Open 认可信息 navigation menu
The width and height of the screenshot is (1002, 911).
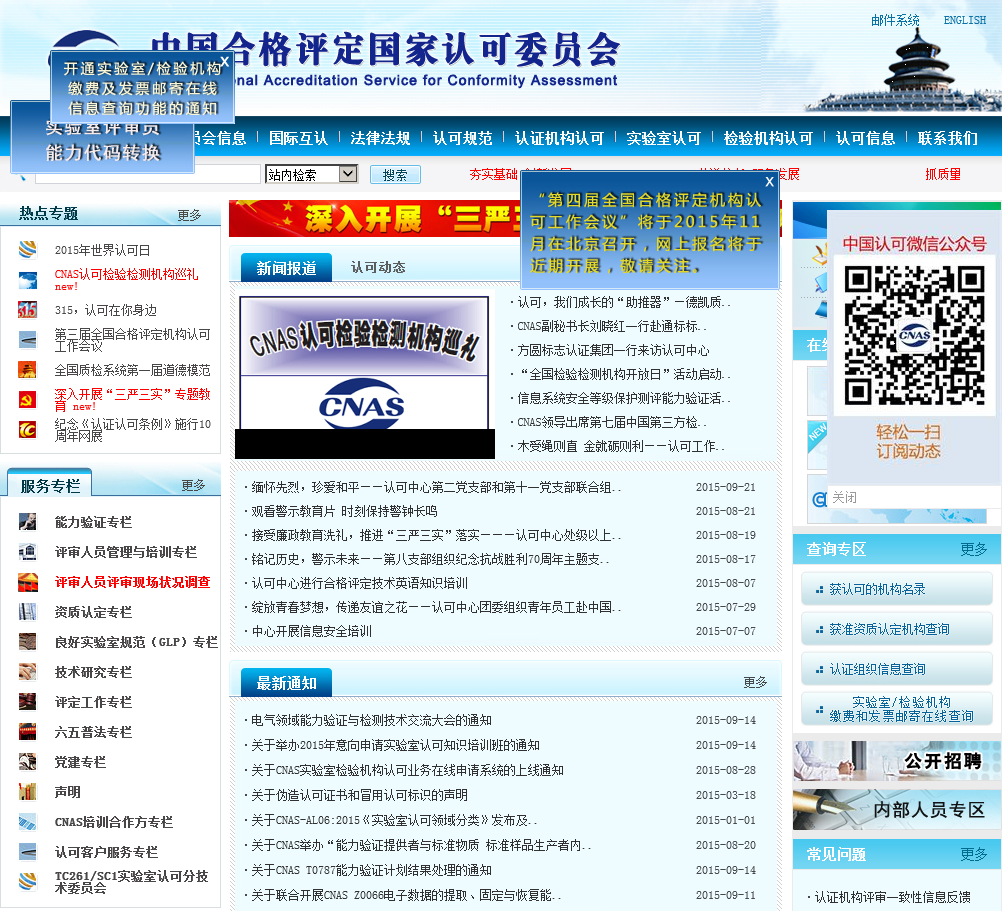coord(865,138)
